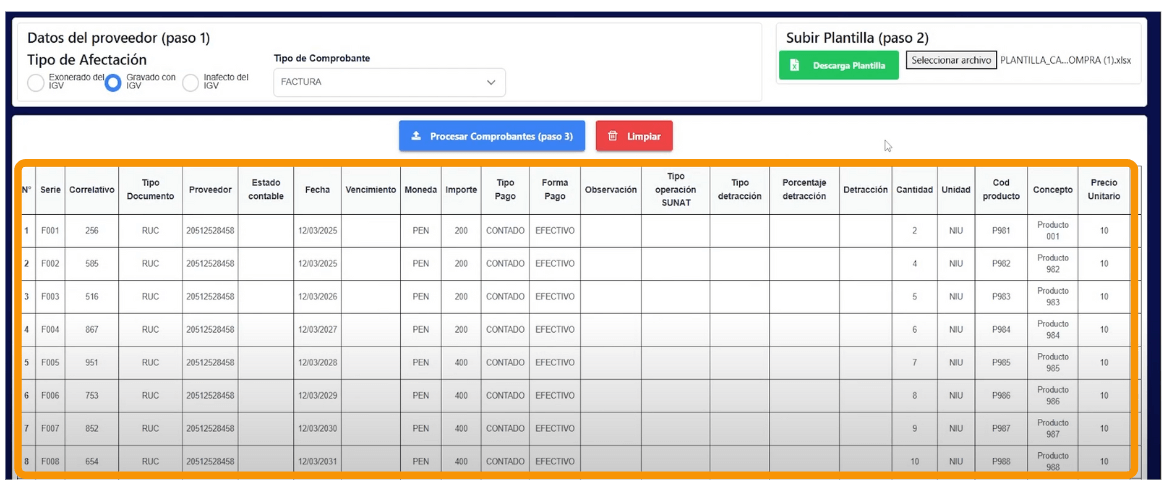Screen dimensions: 1170x490
Task: Click the F007 serie cell
Action: (50, 429)
